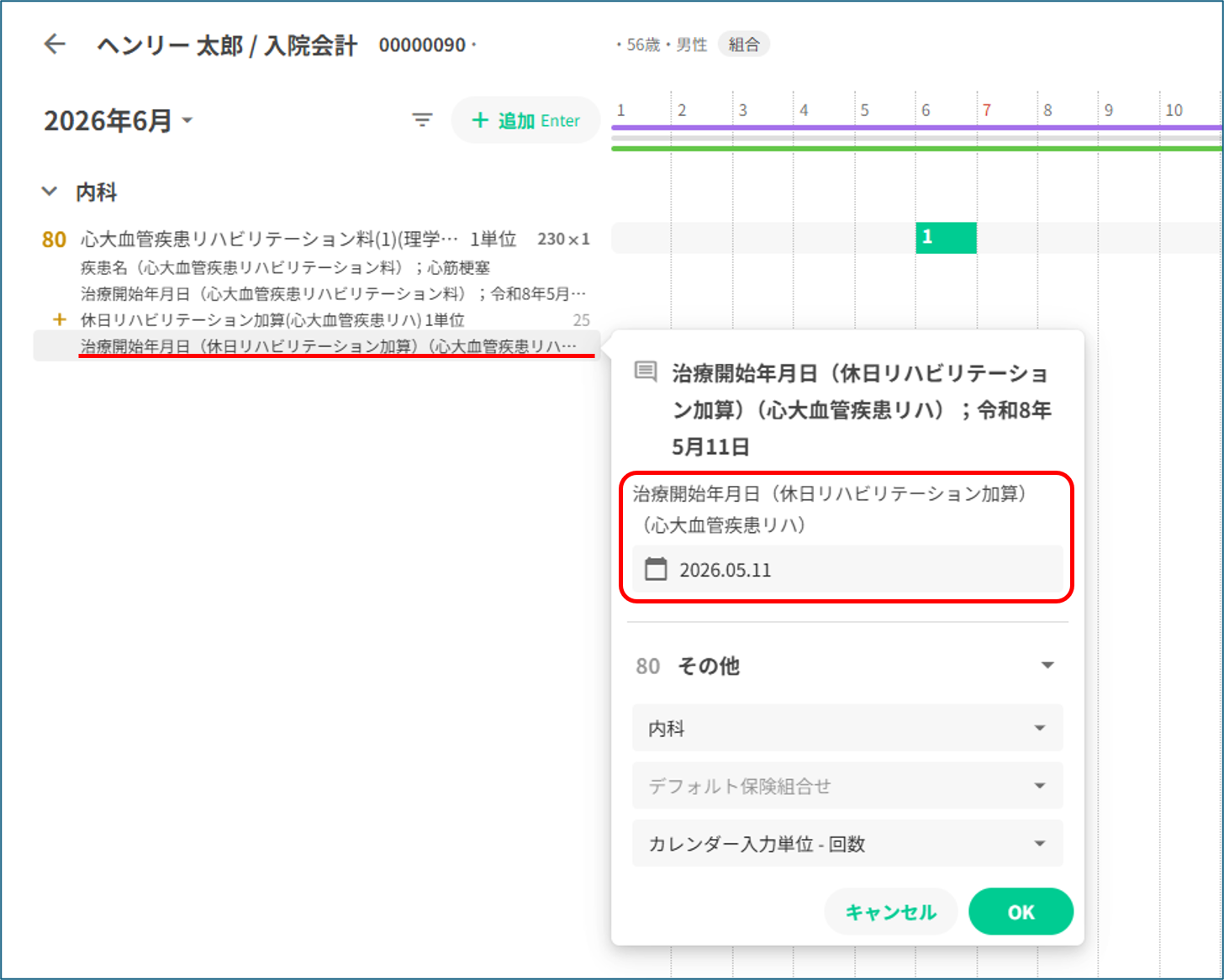Image resolution: width=1224 pixels, height=980 pixels.
Task: Select the green cell marked 1 on day 6
Action: [x=946, y=238]
